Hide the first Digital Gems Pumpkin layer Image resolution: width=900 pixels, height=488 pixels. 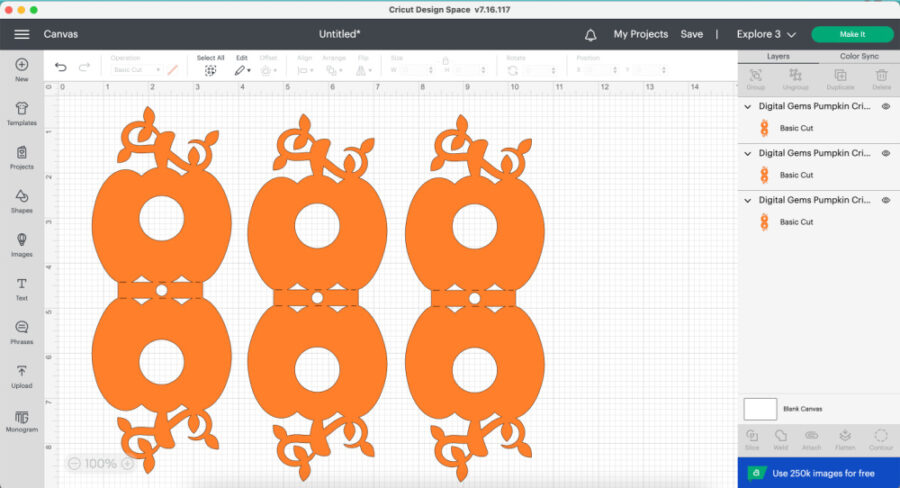(885, 106)
